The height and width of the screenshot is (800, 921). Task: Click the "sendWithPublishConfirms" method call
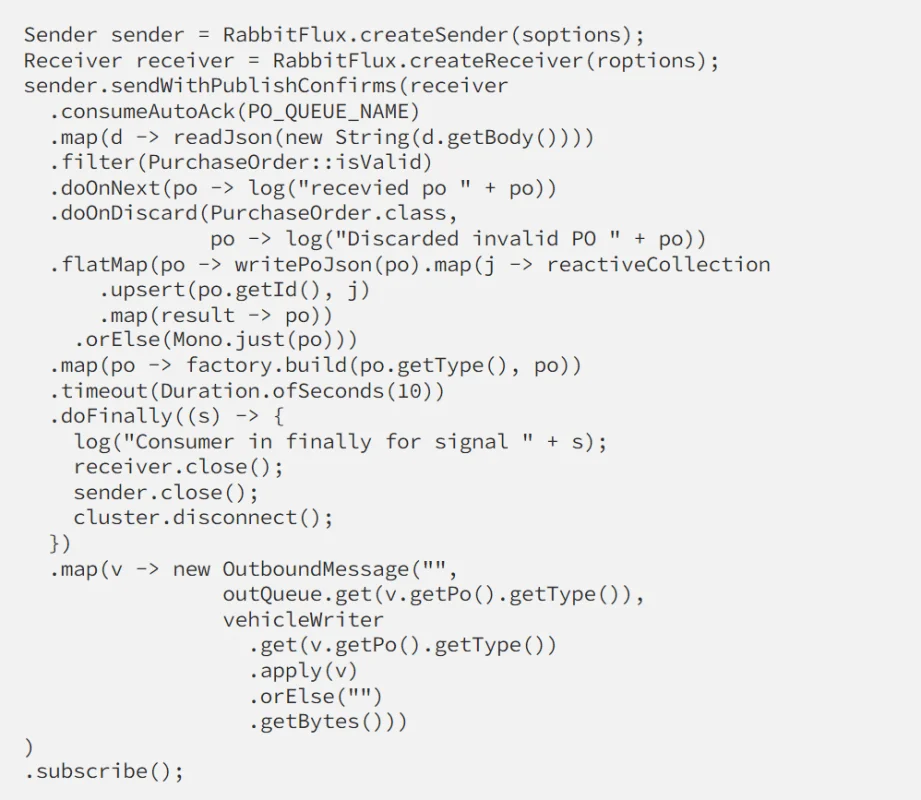click(x=254, y=86)
